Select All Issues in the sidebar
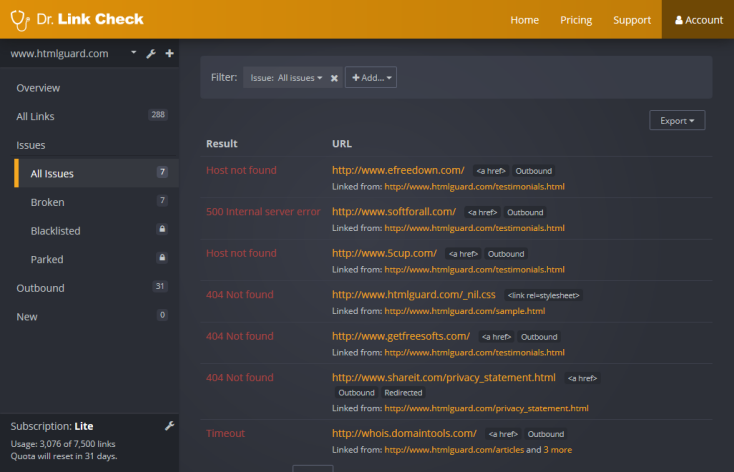734x472 pixels. coord(96,173)
